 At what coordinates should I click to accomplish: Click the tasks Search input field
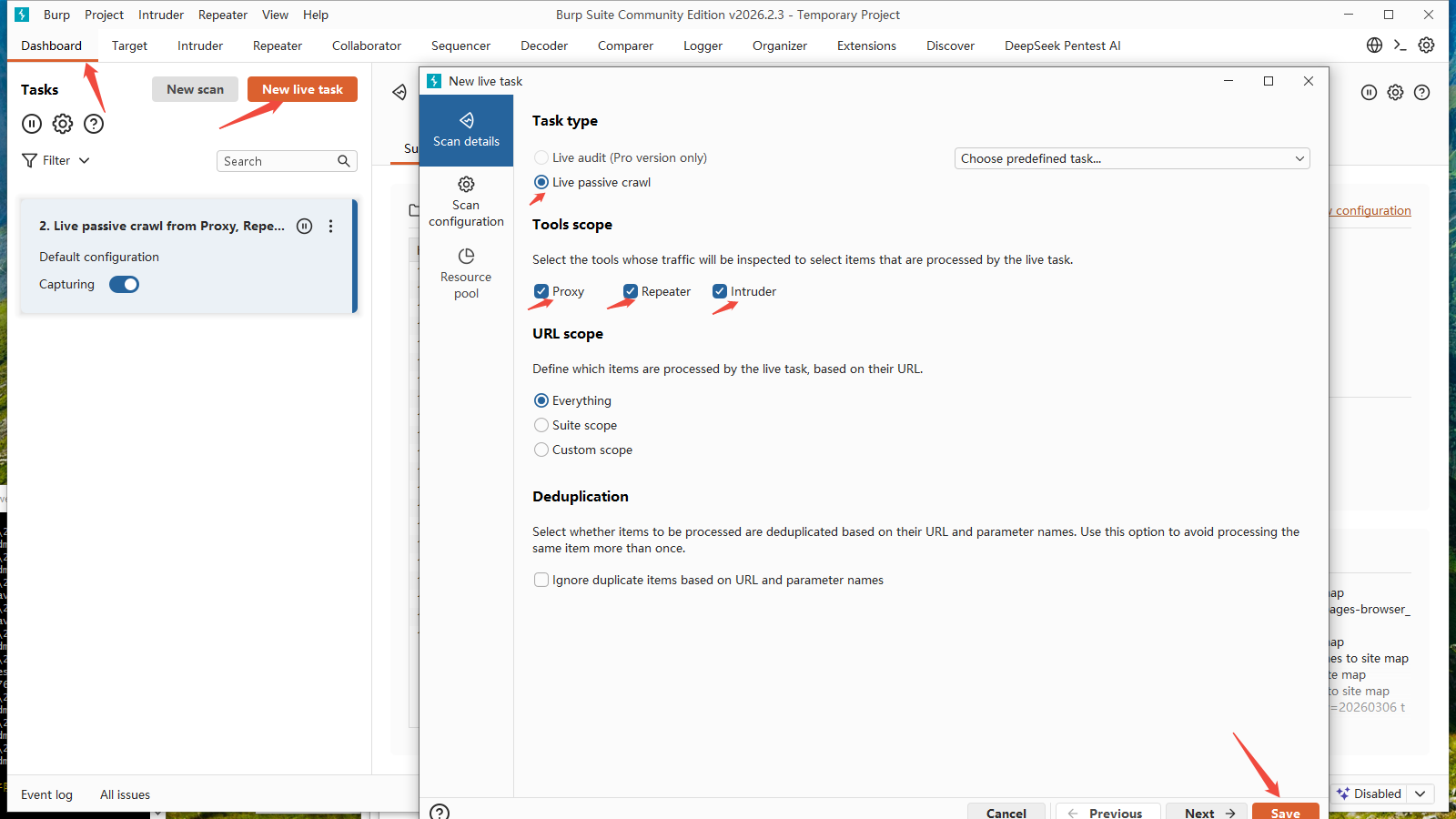tap(278, 161)
